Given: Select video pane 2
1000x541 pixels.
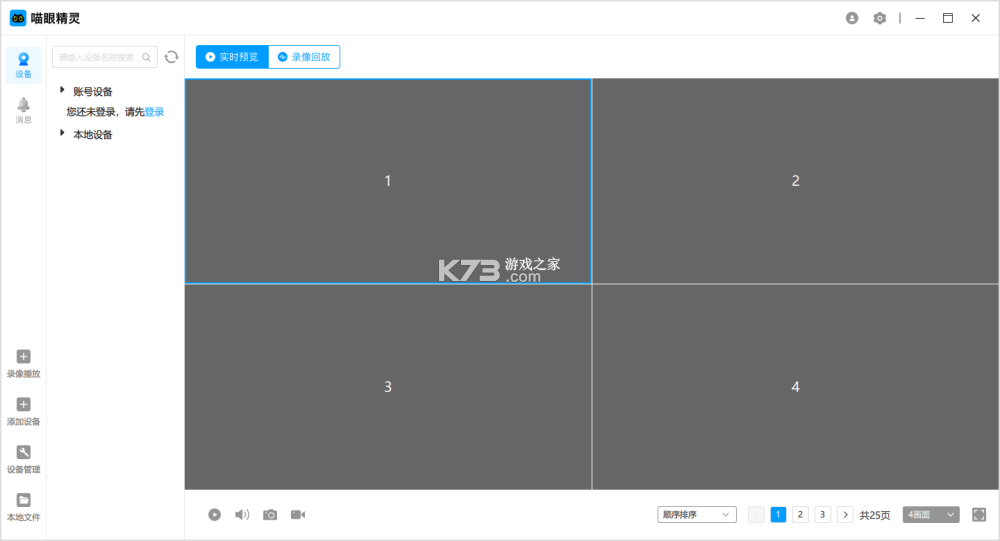Looking at the screenshot, I should (795, 181).
